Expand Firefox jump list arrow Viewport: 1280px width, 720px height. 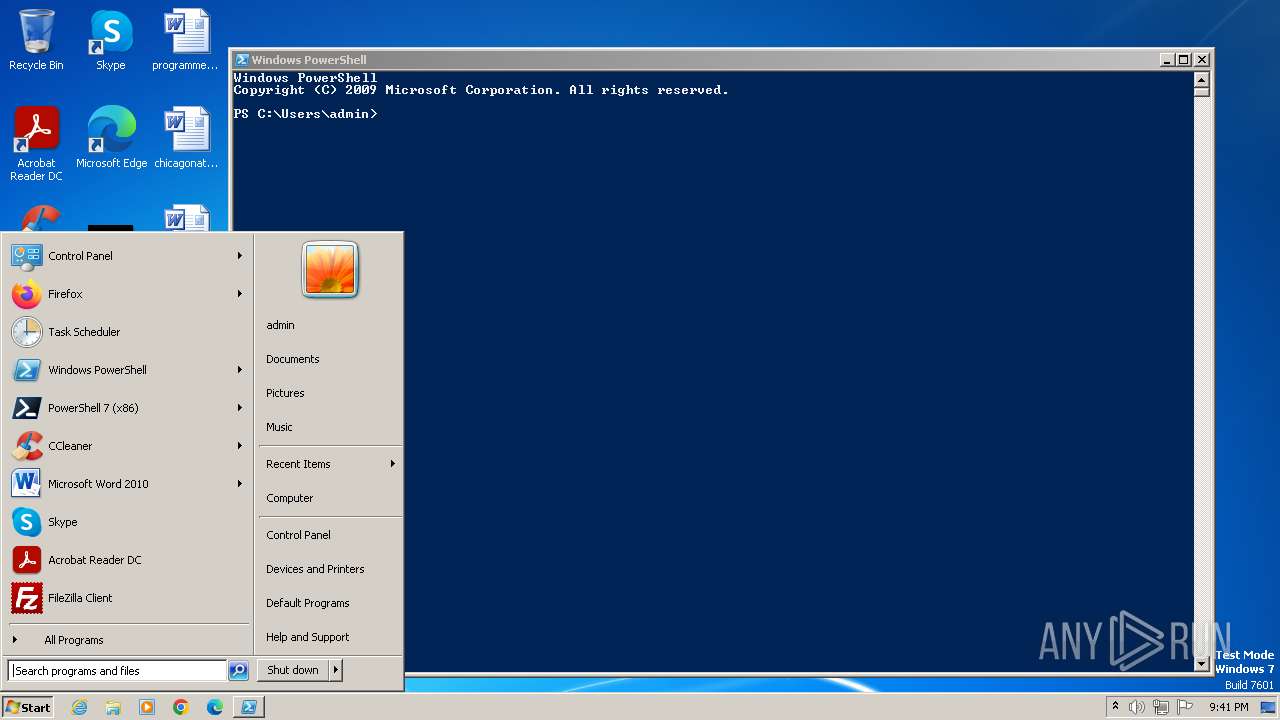[x=239, y=294]
